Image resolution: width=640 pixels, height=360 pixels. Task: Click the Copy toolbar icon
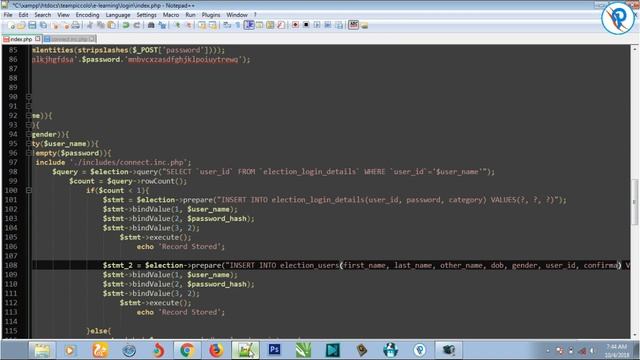point(102,25)
